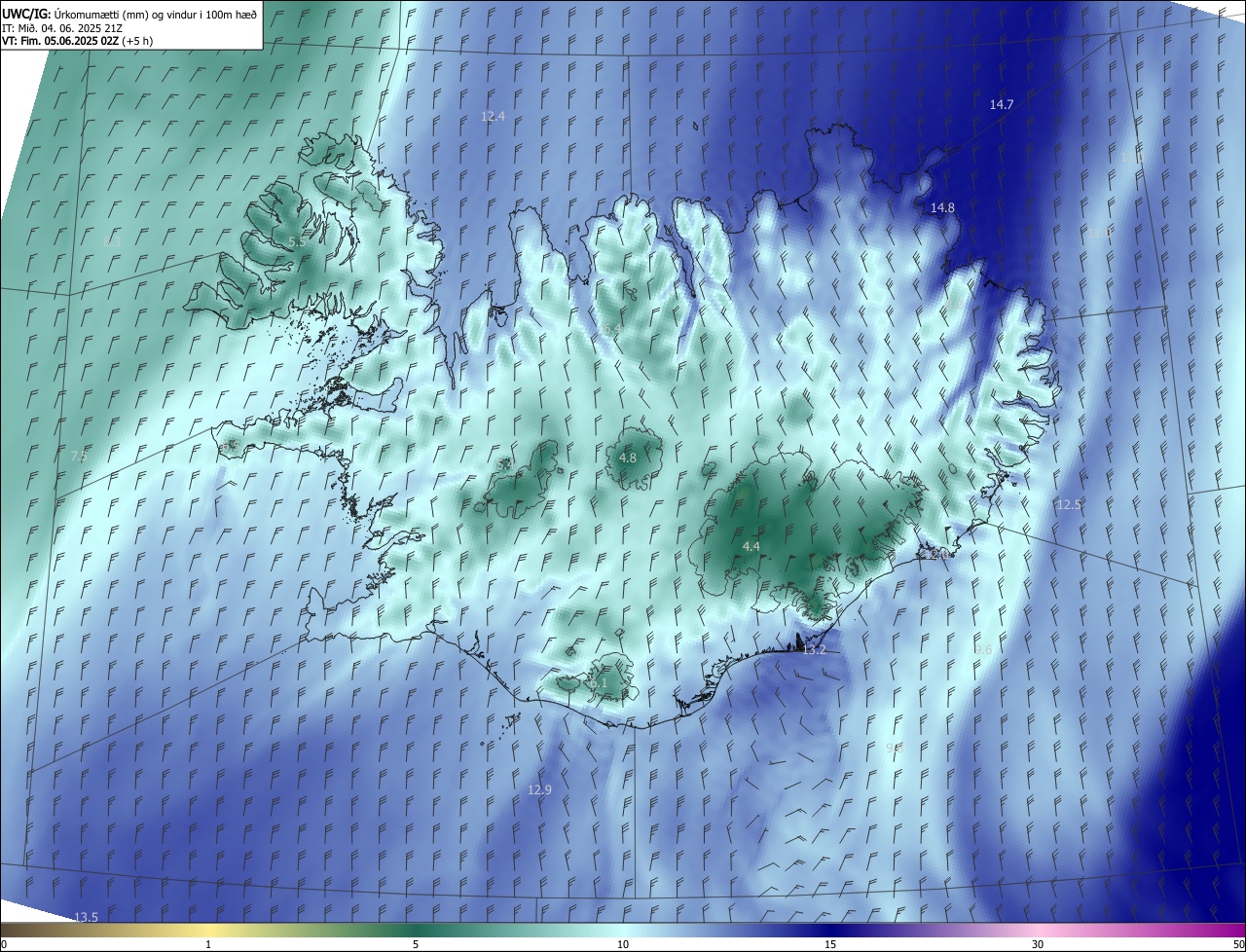This screenshot has width=1246, height=952.
Task: Click the 13.2 value label on the southeast coast
Action: 814,649
